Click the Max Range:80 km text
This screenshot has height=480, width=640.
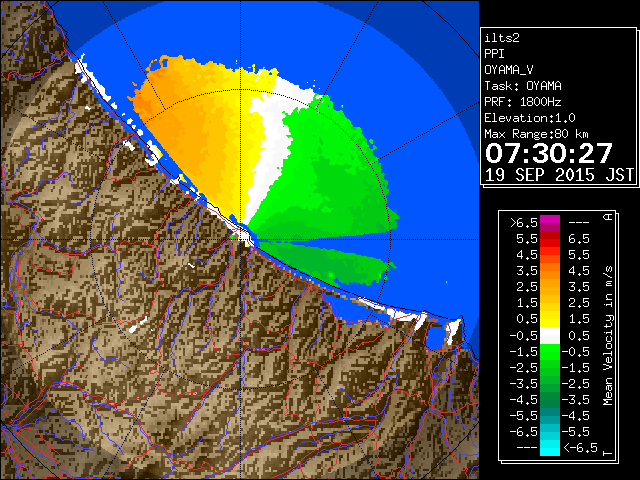tap(536, 134)
